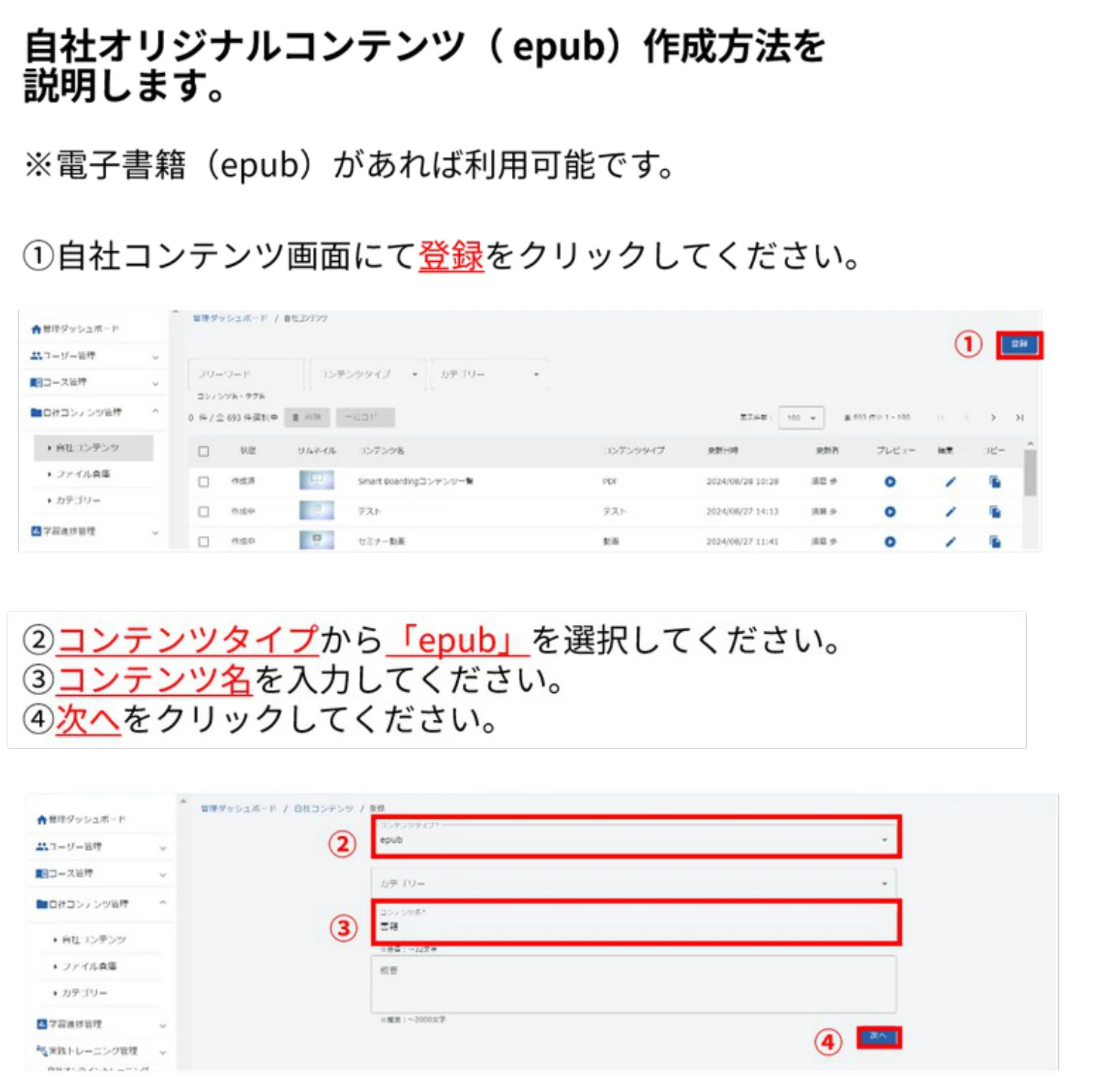Click the blue 次へ button
1120x1077 pixels.
pos(878,1037)
